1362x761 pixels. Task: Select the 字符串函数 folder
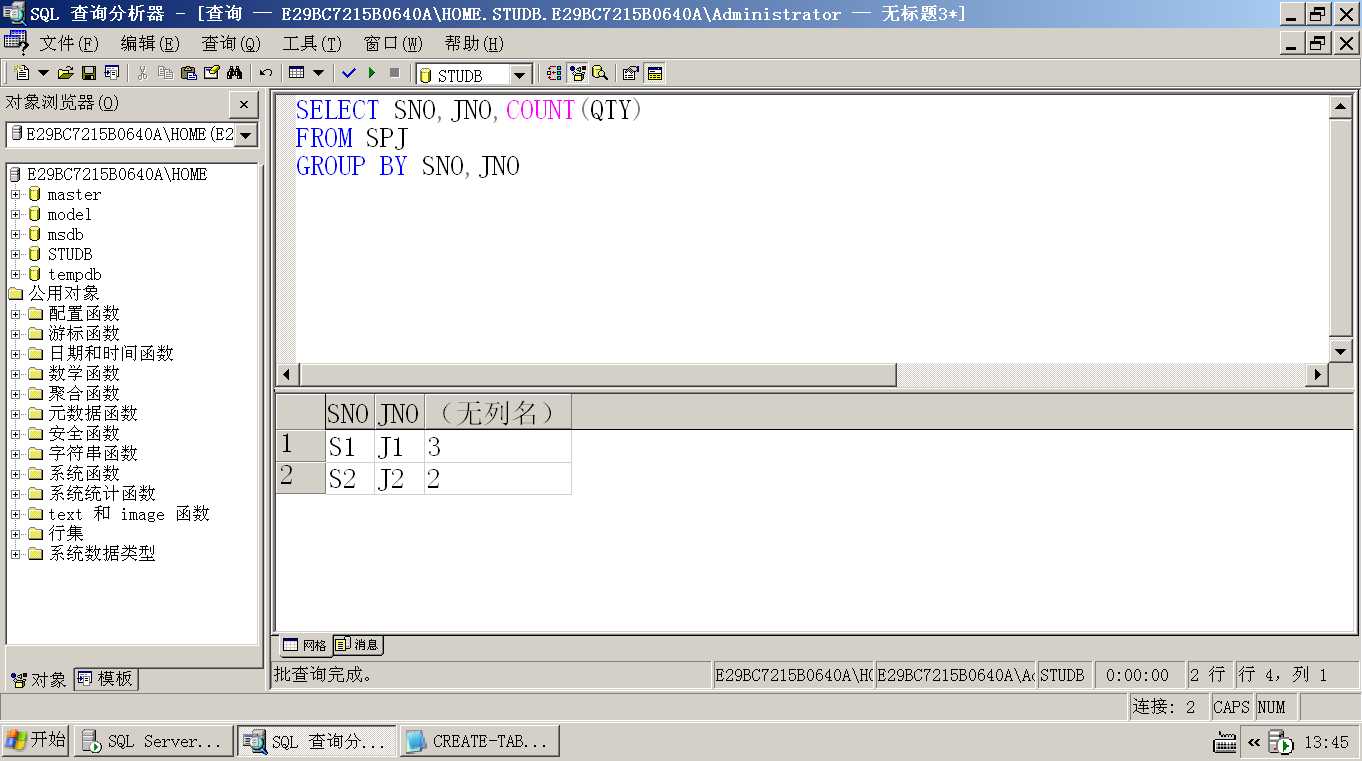tap(93, 453)
